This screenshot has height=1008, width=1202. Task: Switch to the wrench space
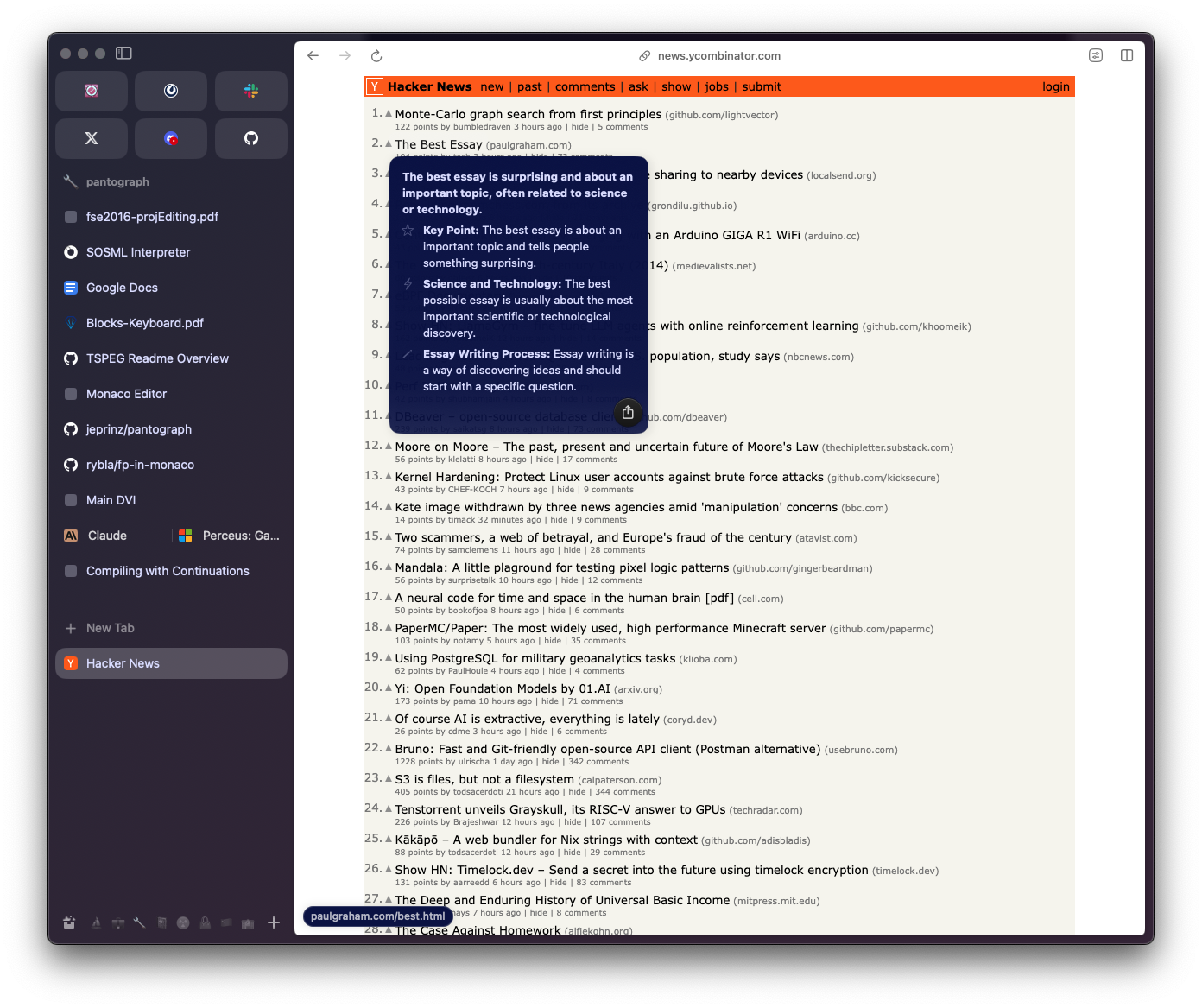(139, 922)
